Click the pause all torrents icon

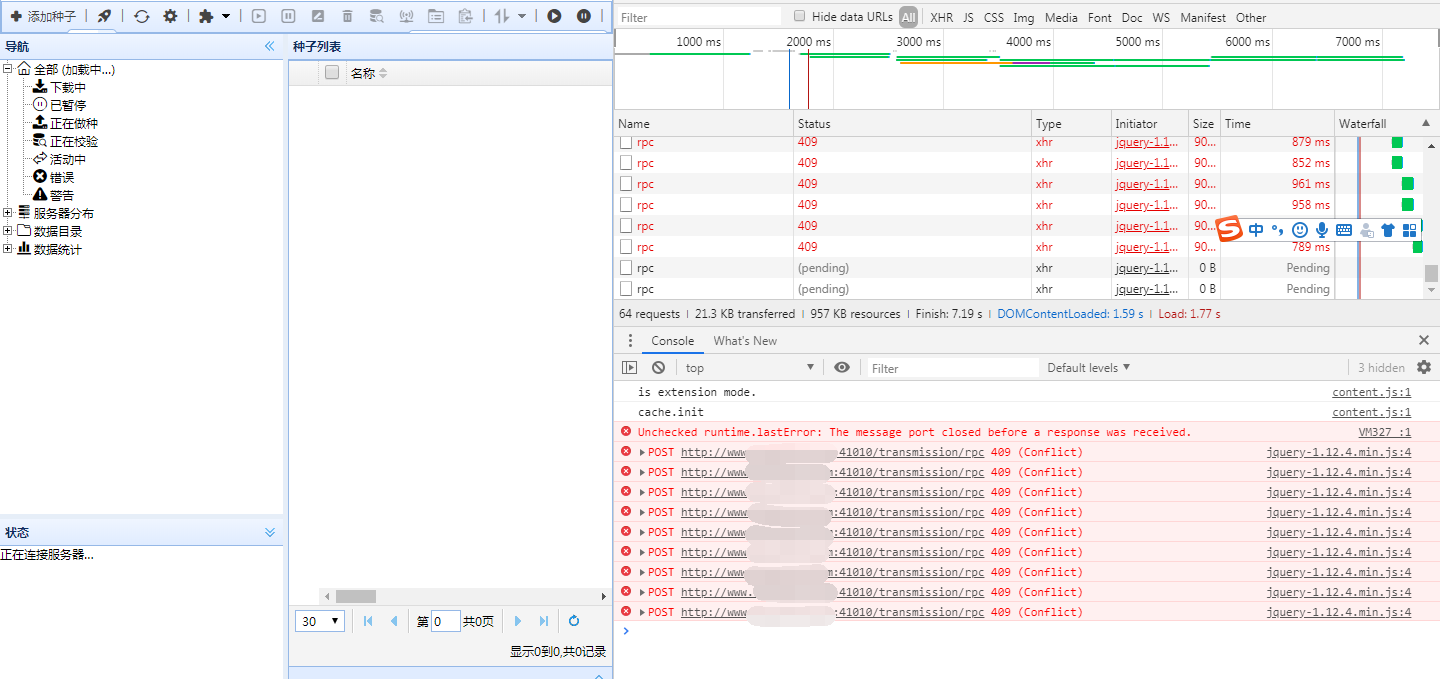coord(583,16)
